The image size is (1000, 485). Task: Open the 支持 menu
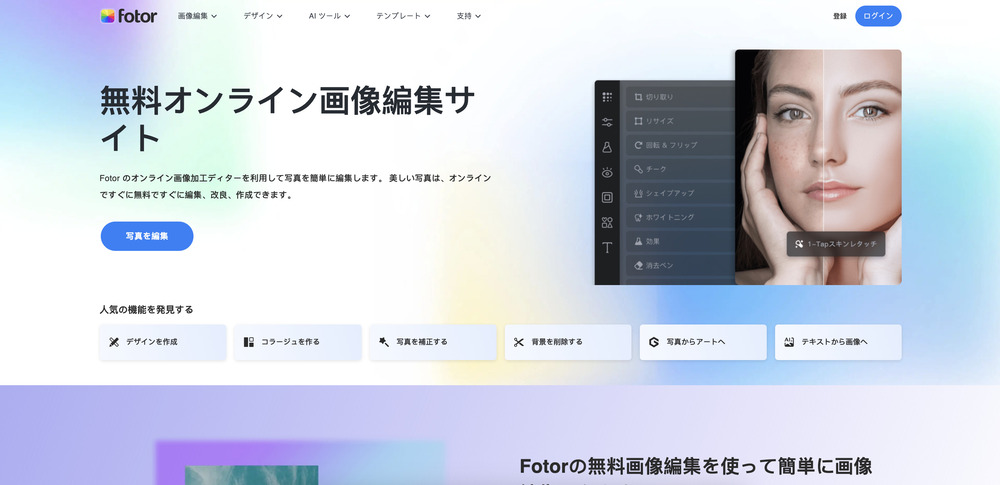click(469, 16)
